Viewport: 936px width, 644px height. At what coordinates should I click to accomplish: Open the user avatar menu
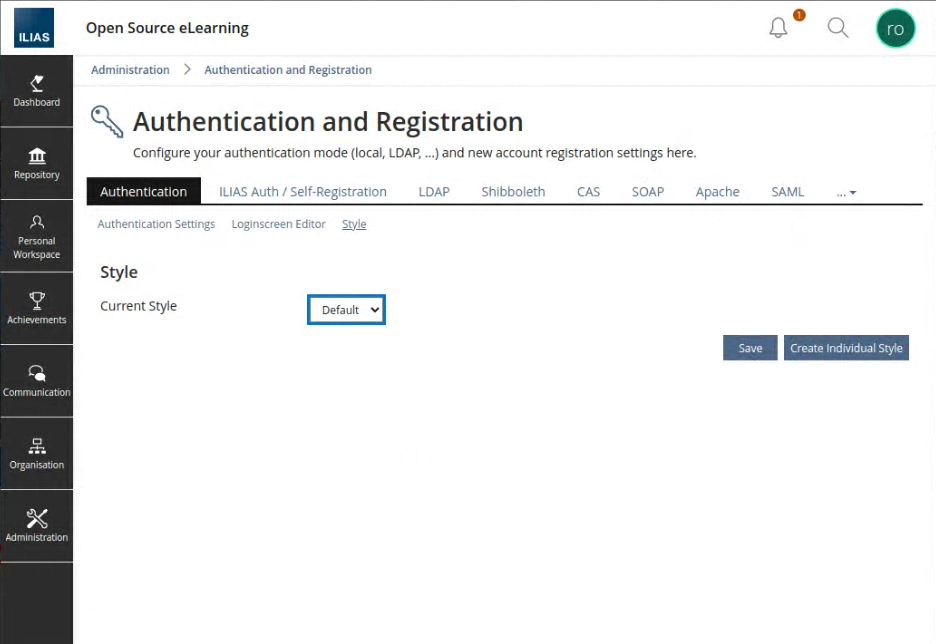895,28
